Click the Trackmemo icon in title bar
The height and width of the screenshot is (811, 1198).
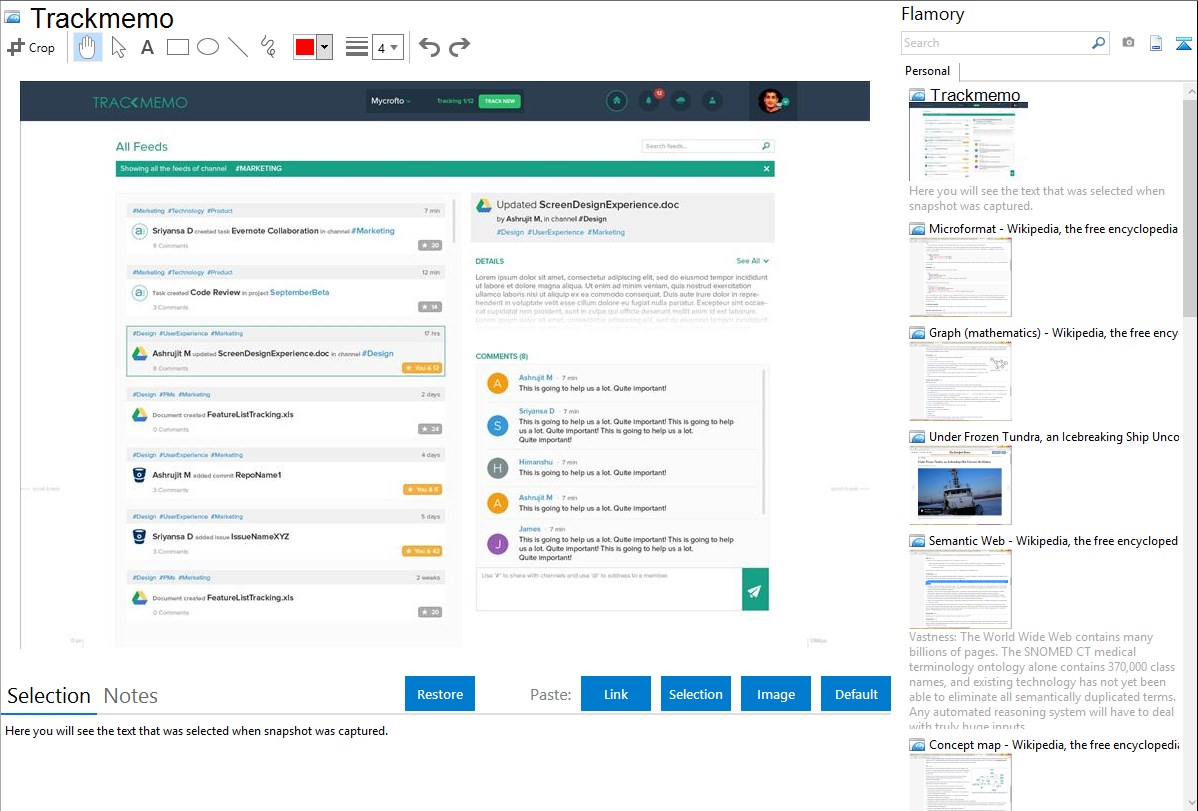(x=12, y=17)
